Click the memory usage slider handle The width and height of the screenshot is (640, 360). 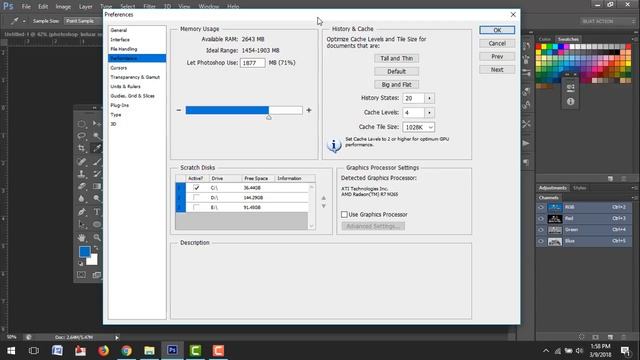[269, 117]
